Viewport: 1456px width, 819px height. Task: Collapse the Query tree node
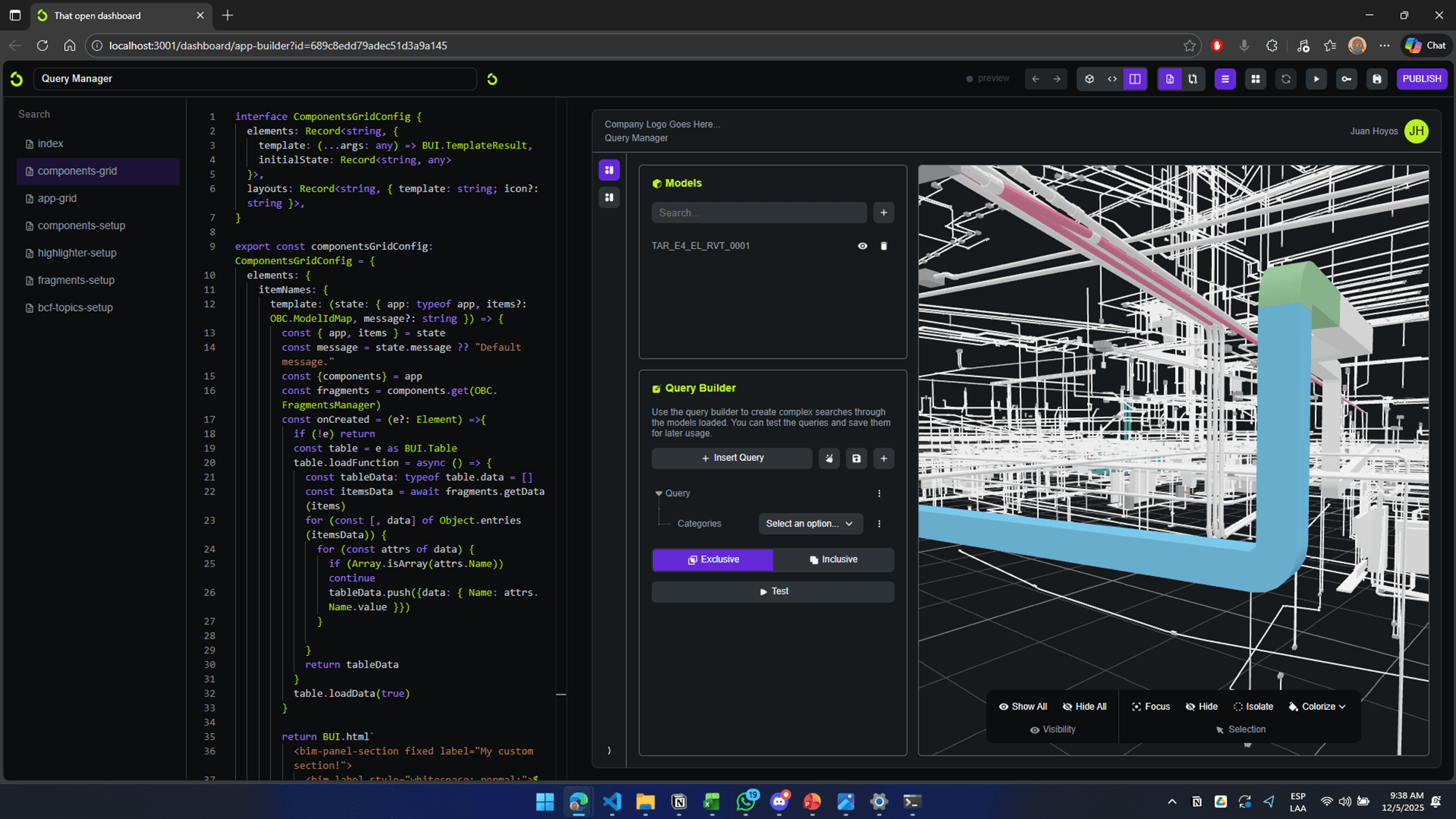[x=659, y=493]
